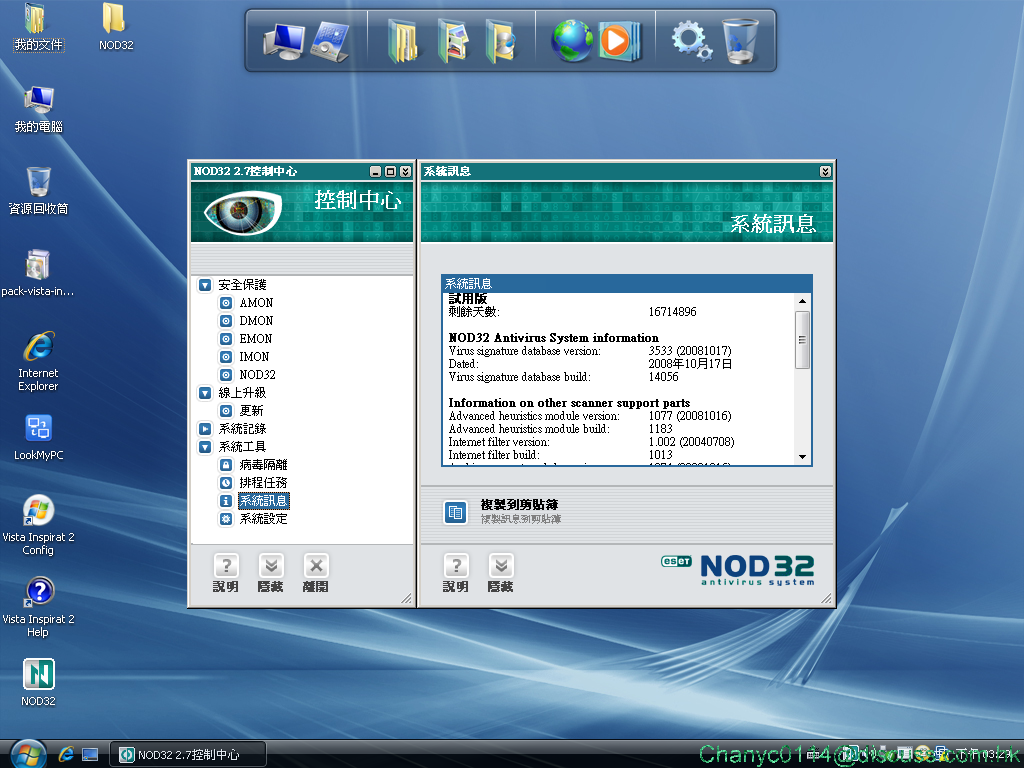Select 排程任務 in the tree
This screenshot has height=768, width=1024.
263,483
